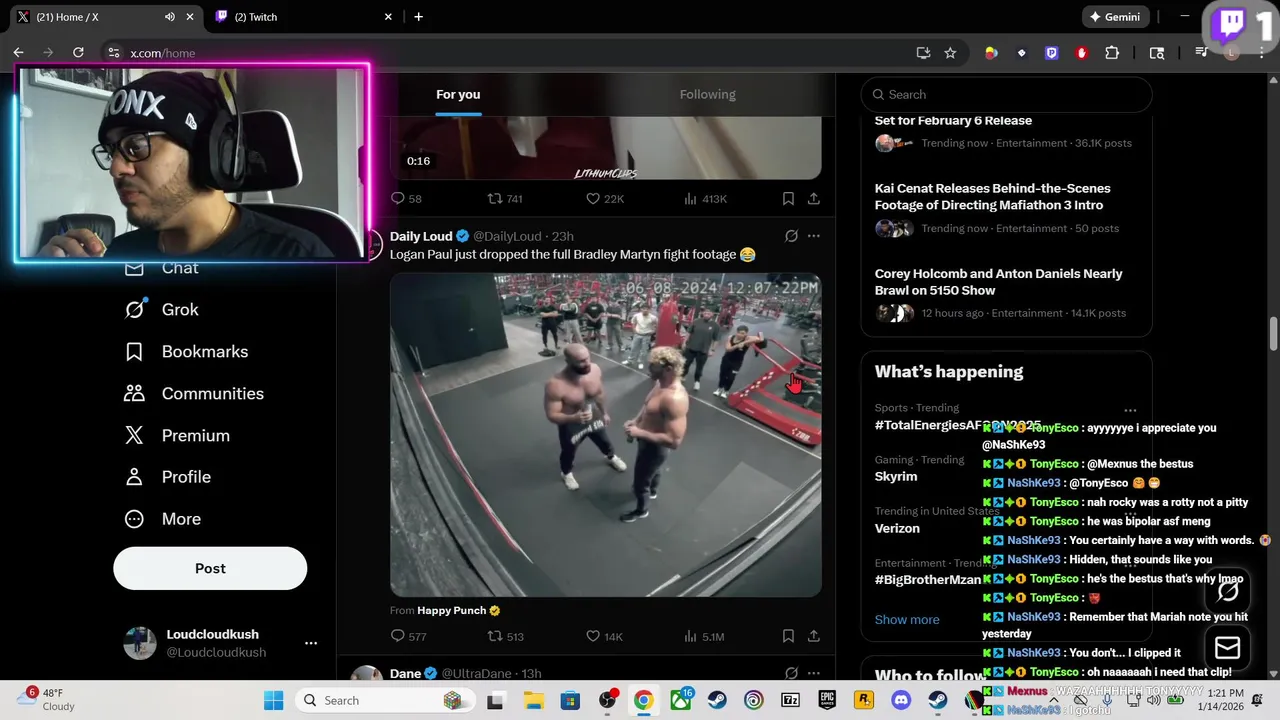Open Bookmarks in the left sidebar
The image size is (1280, 720).
click(186, 352)
